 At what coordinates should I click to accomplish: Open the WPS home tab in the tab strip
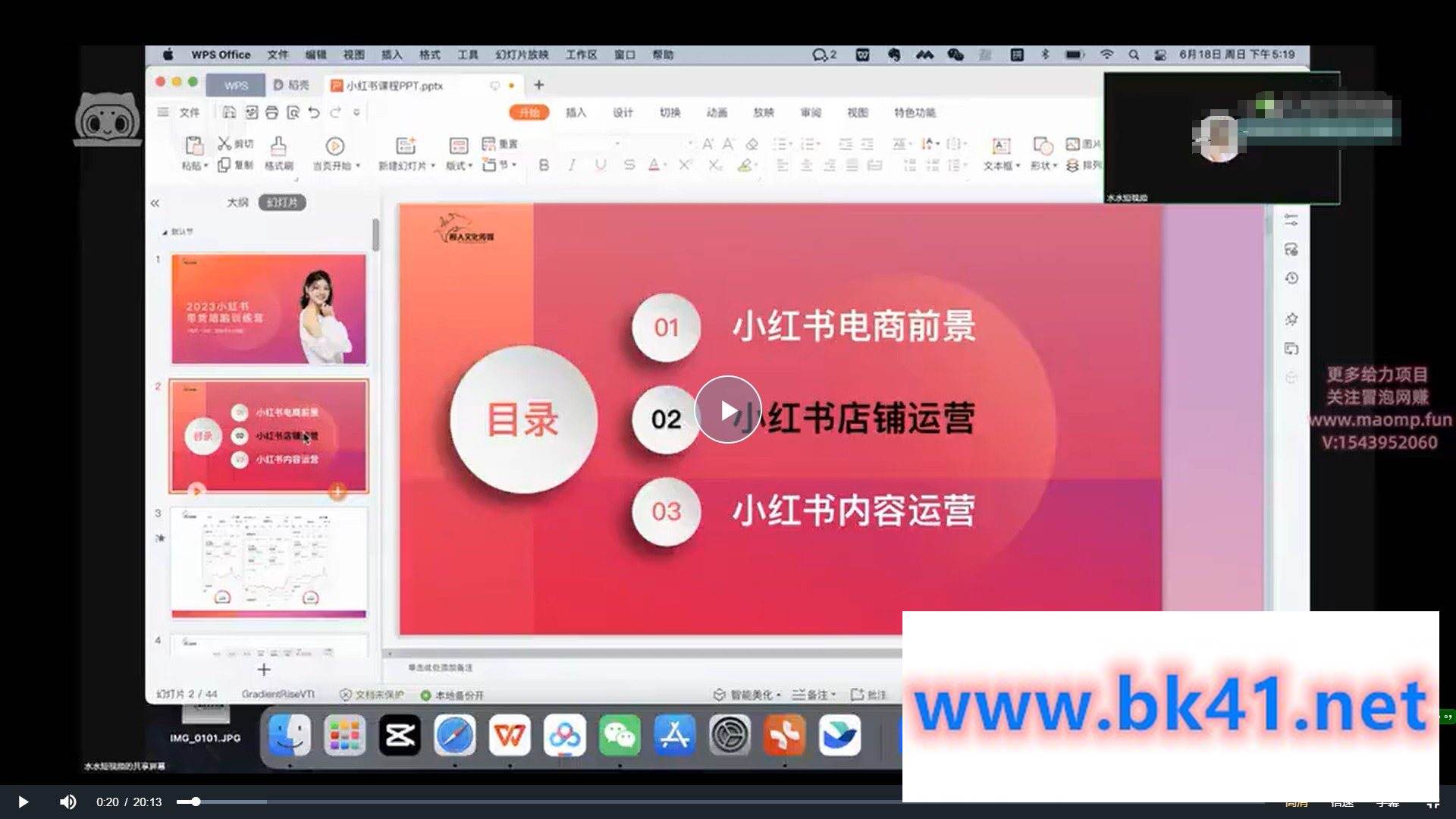[x=236, y=86]
